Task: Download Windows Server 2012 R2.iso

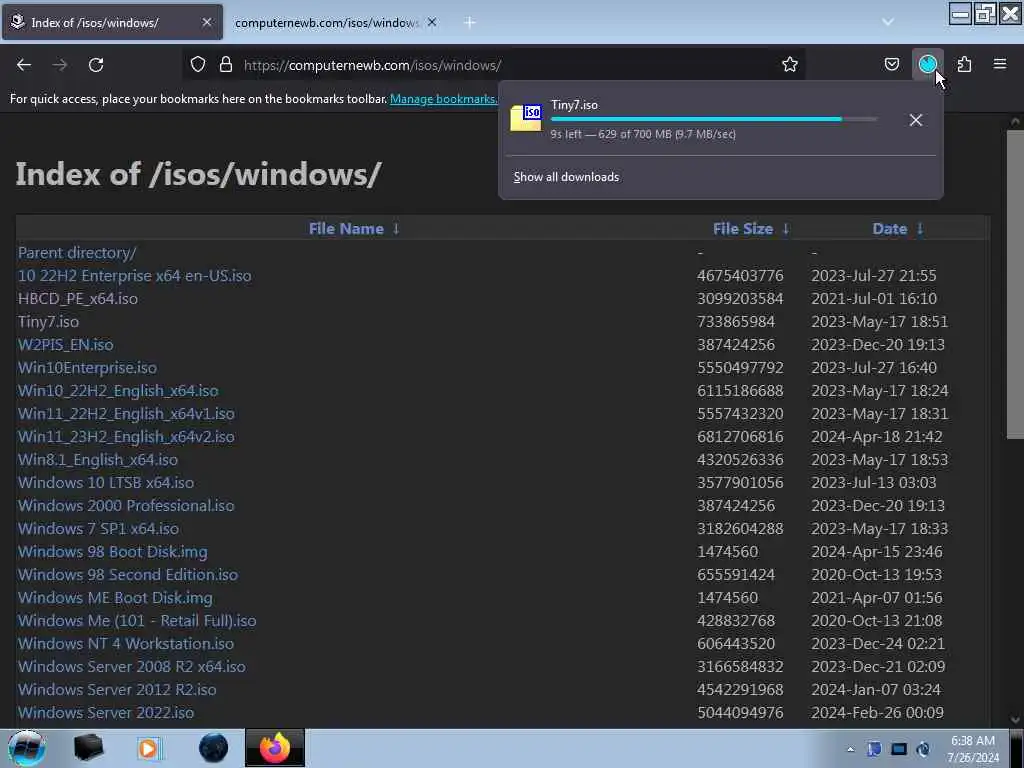Action: coord(117,690)
